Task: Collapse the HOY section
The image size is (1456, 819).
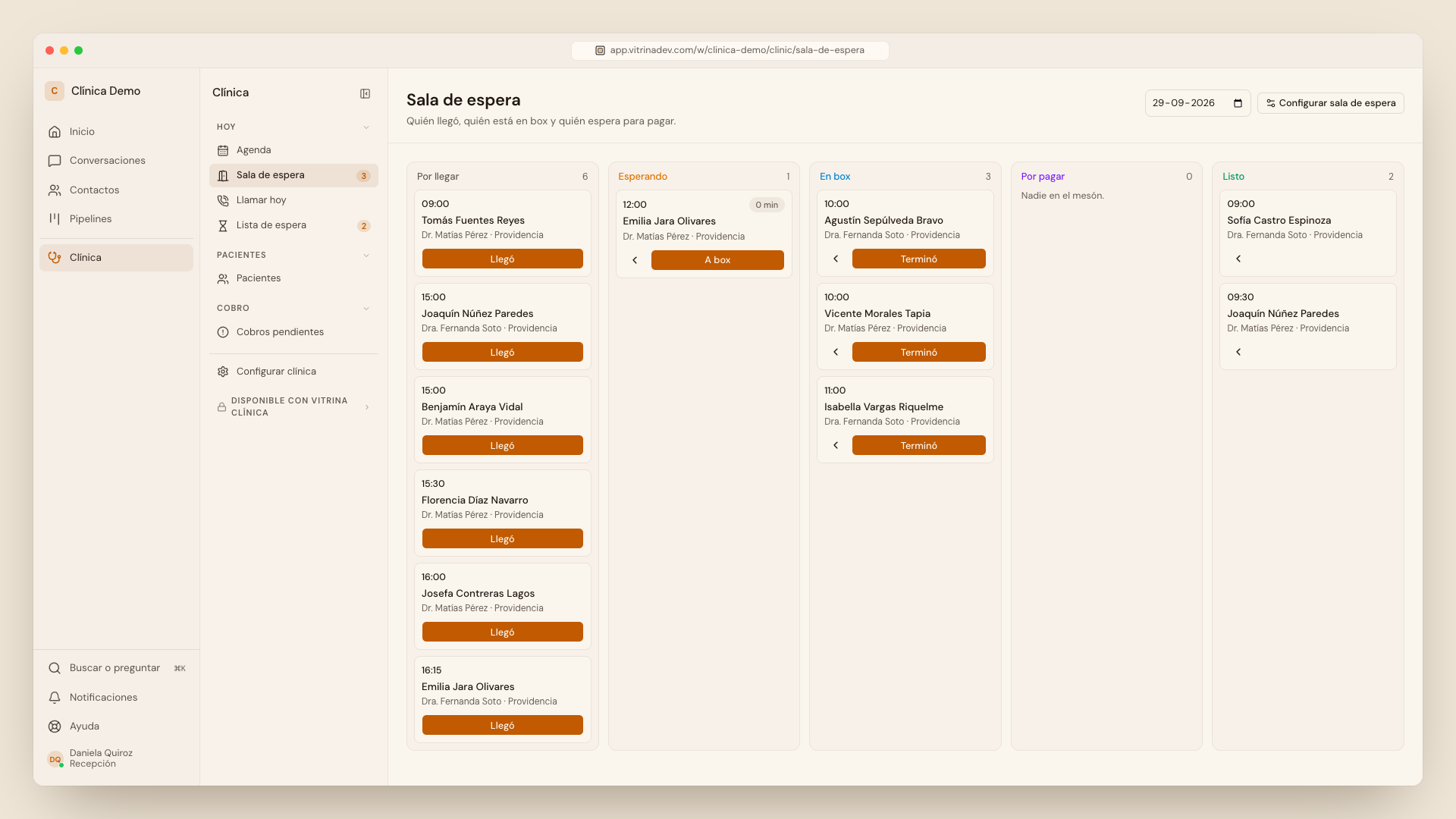Action: point(366,127)
